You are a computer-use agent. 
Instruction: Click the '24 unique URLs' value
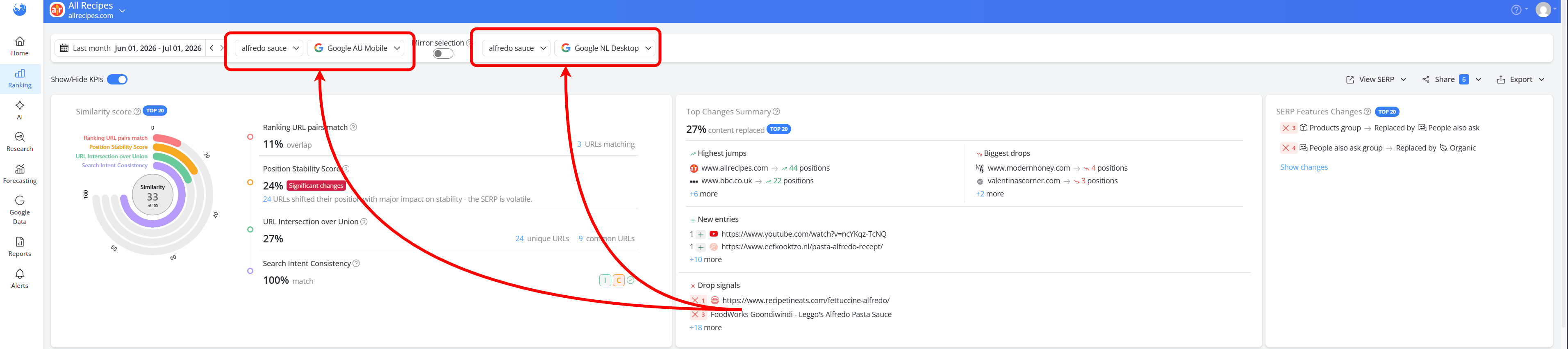click(542, 239)
